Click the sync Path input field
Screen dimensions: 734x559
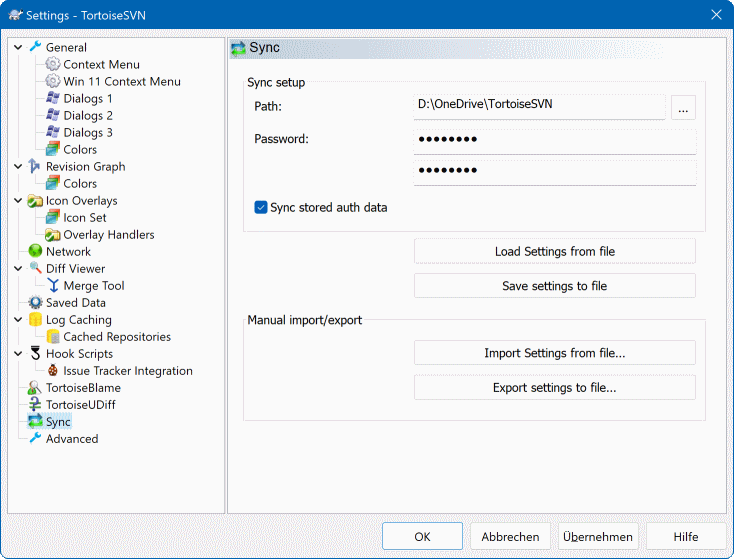(x=539, y=107)
